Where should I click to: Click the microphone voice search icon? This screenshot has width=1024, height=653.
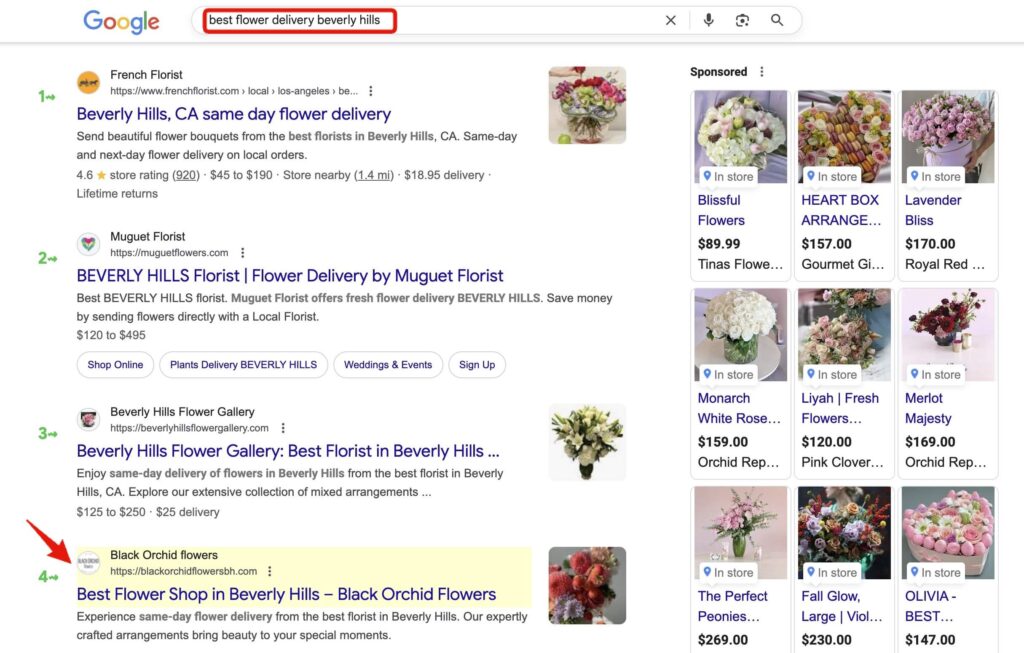tap(709, 20)
